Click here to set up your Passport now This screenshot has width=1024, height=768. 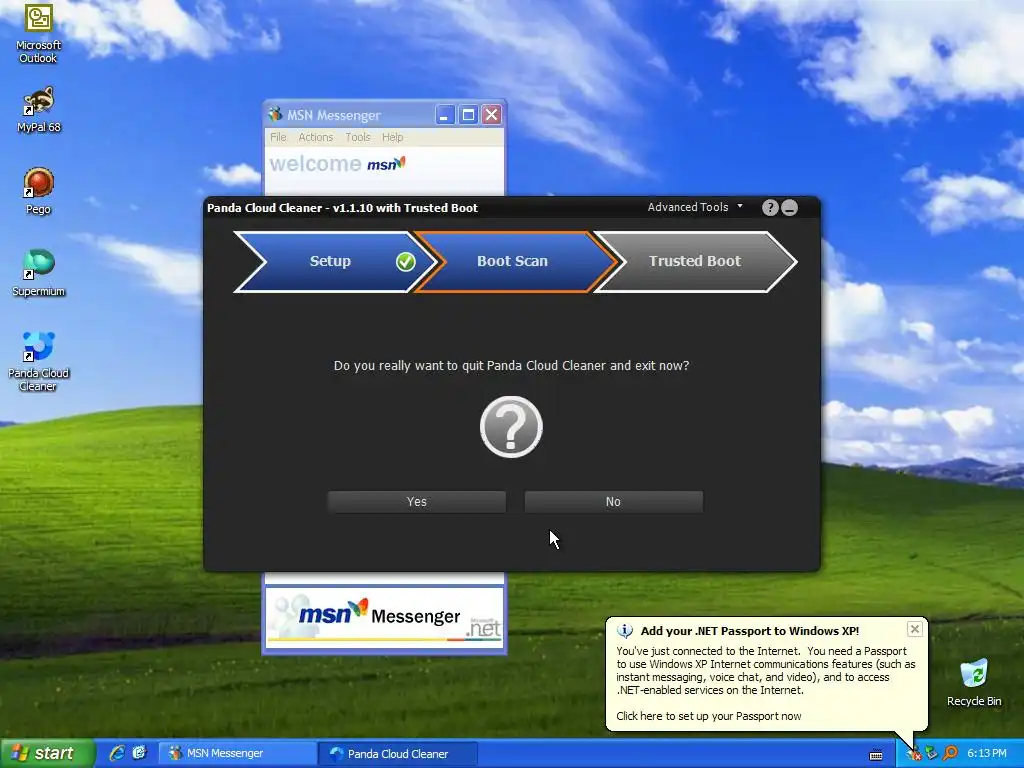[x=709, y=716]
